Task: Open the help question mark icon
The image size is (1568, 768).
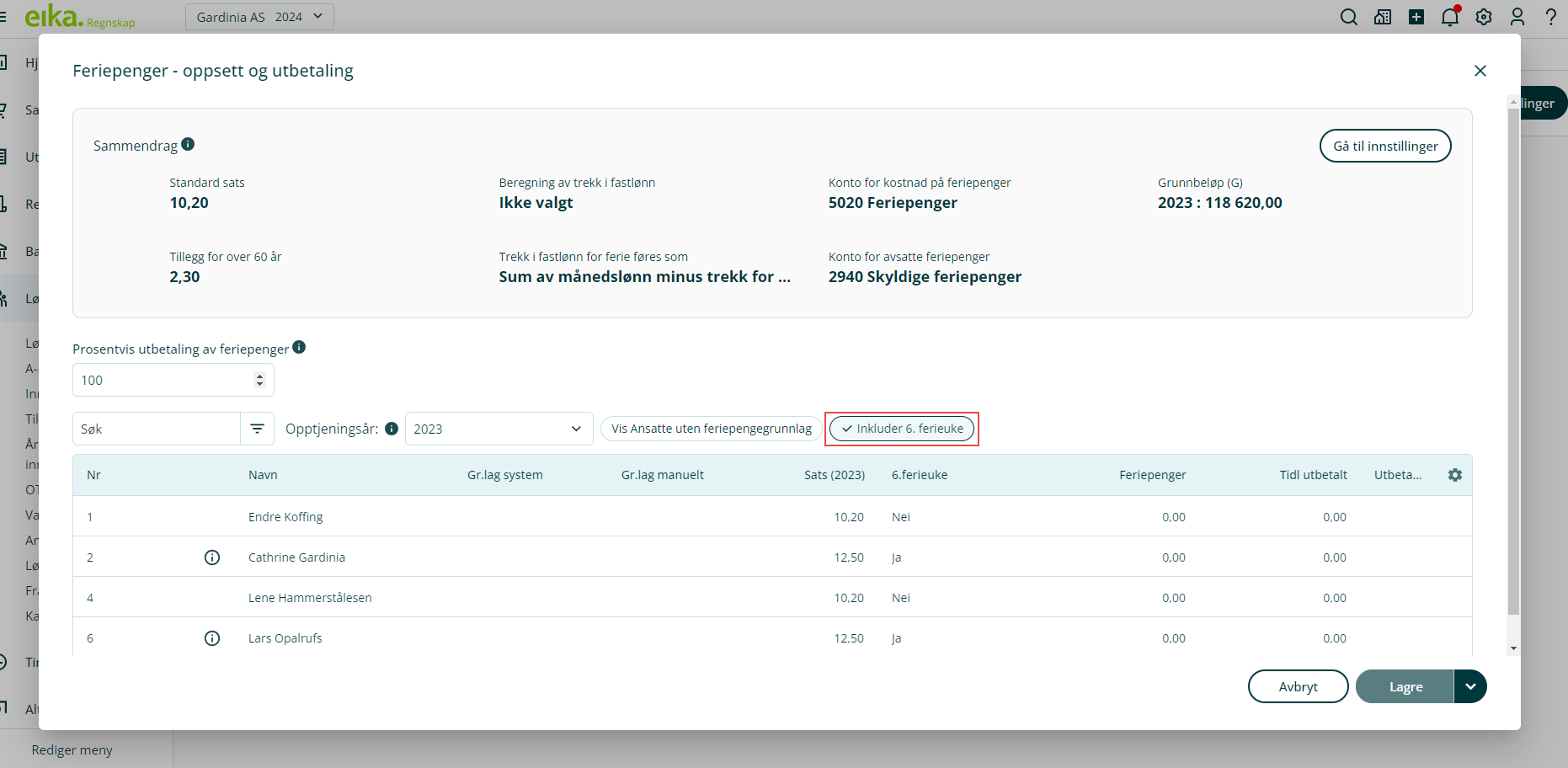Action: (1550, 17)
